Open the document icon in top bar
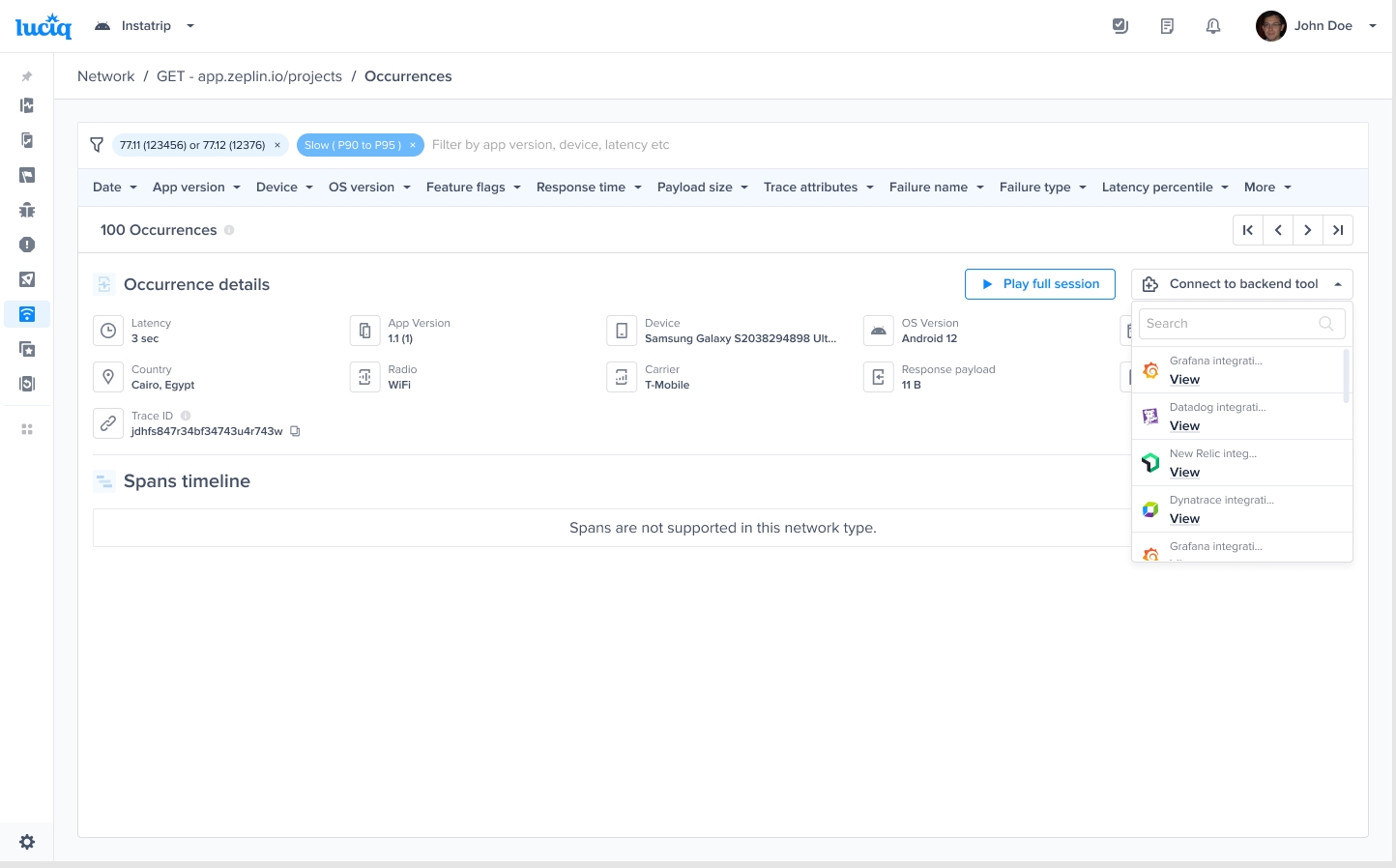 (1167, 26)
